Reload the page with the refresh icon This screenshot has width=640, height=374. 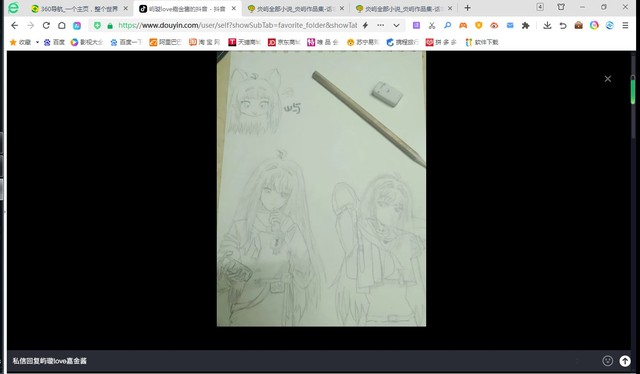click(x=46, y=25)
